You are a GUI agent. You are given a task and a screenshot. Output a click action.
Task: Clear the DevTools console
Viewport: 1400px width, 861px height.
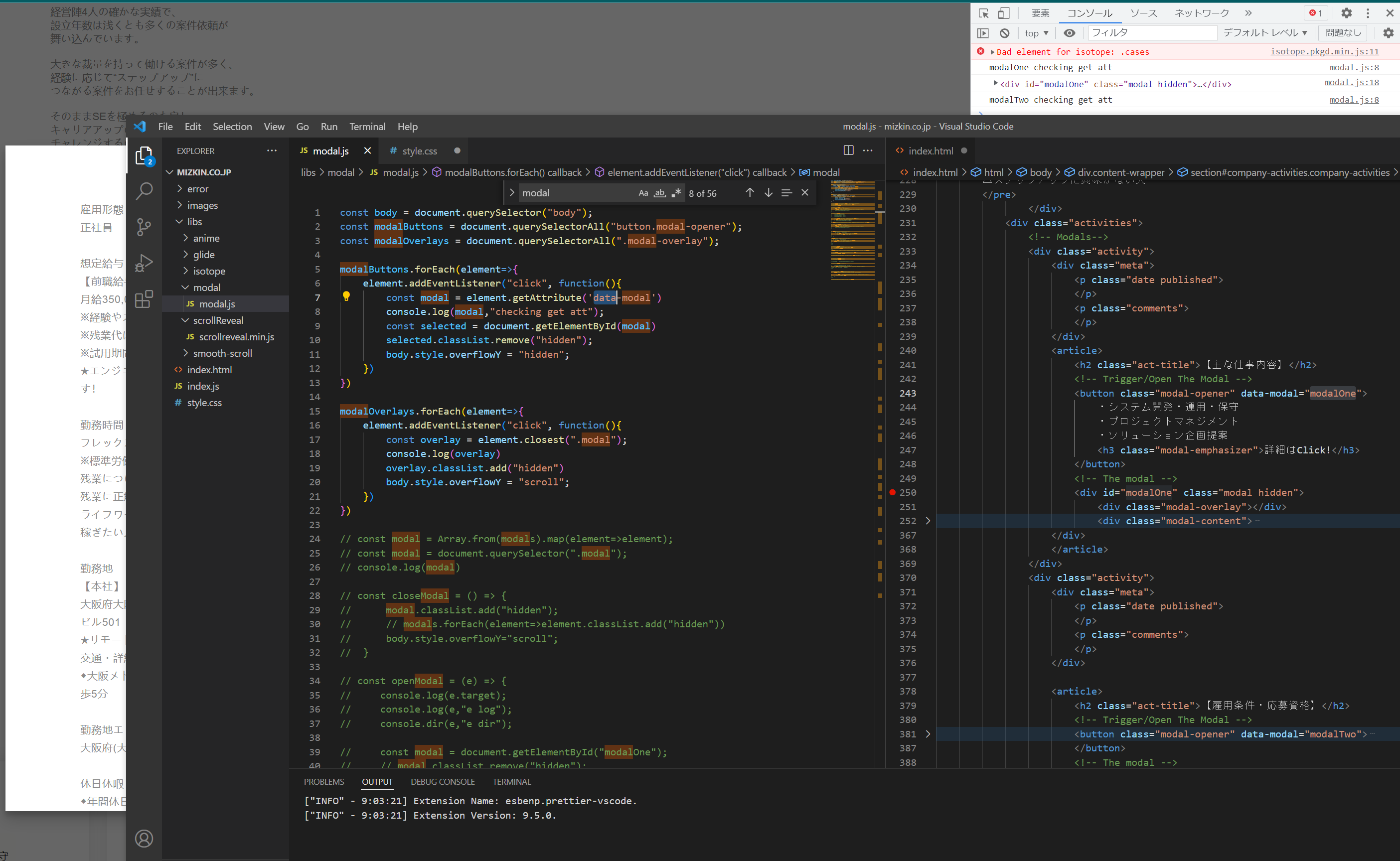[x=1005, y=33]
